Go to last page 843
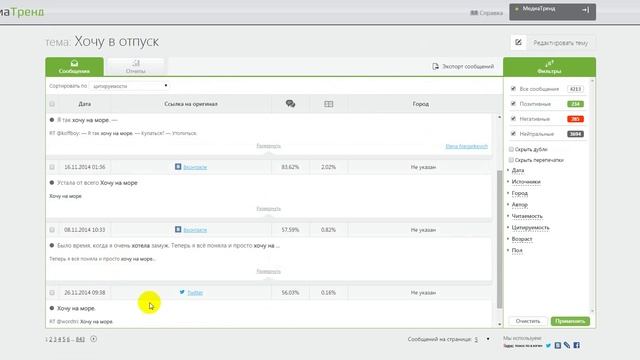The width and height of the screenshot is (640, 360). 80,340
